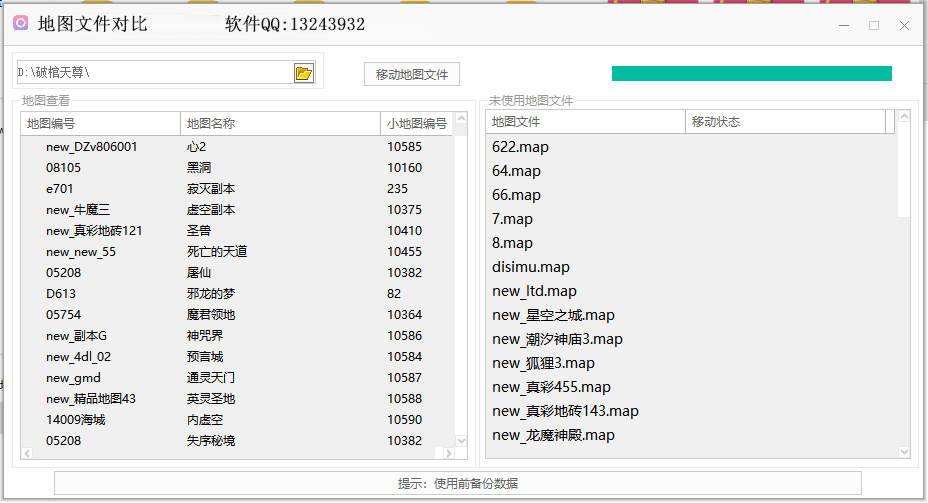Click map name 神咒界
The width and height of the screenshot is (928, 503).
pyautogui.click(x=205, y=336)
